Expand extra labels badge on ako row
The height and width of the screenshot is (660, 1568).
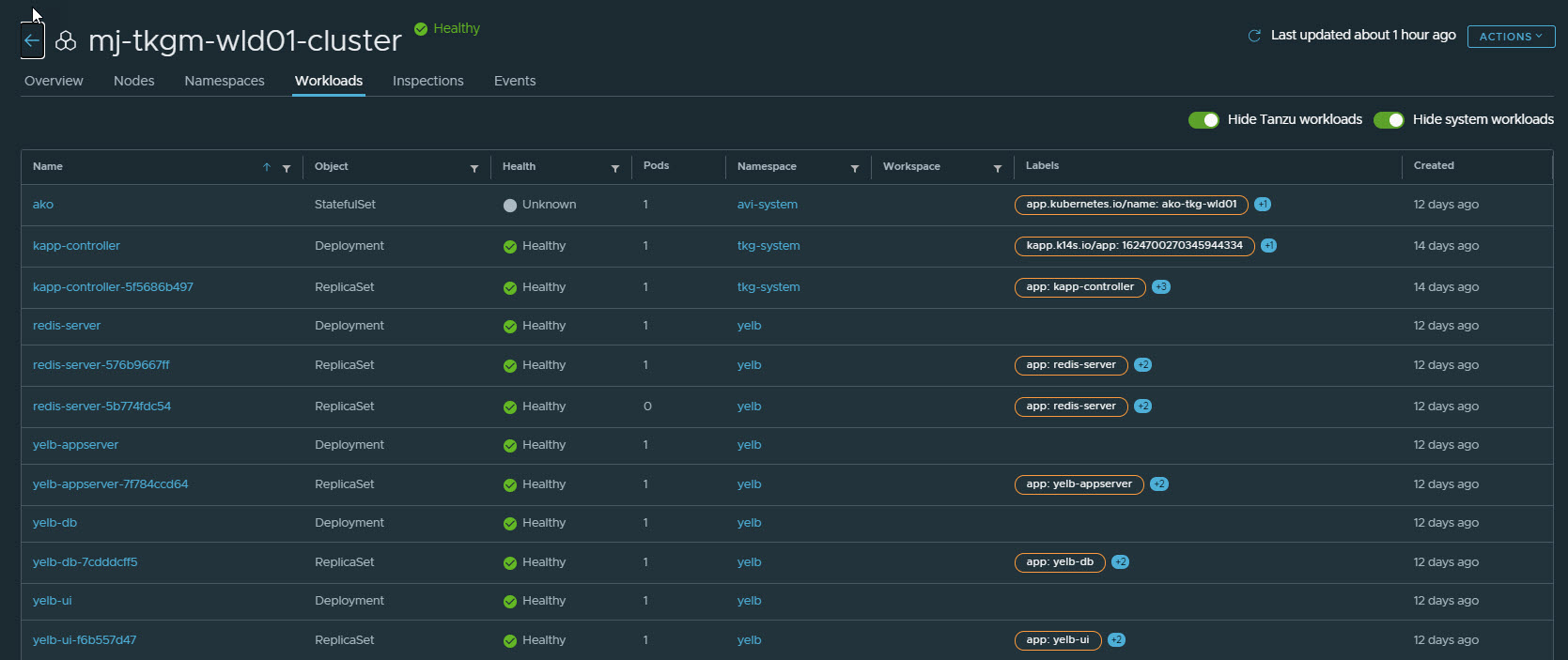pyautogui.click(x=1263, y=205)
